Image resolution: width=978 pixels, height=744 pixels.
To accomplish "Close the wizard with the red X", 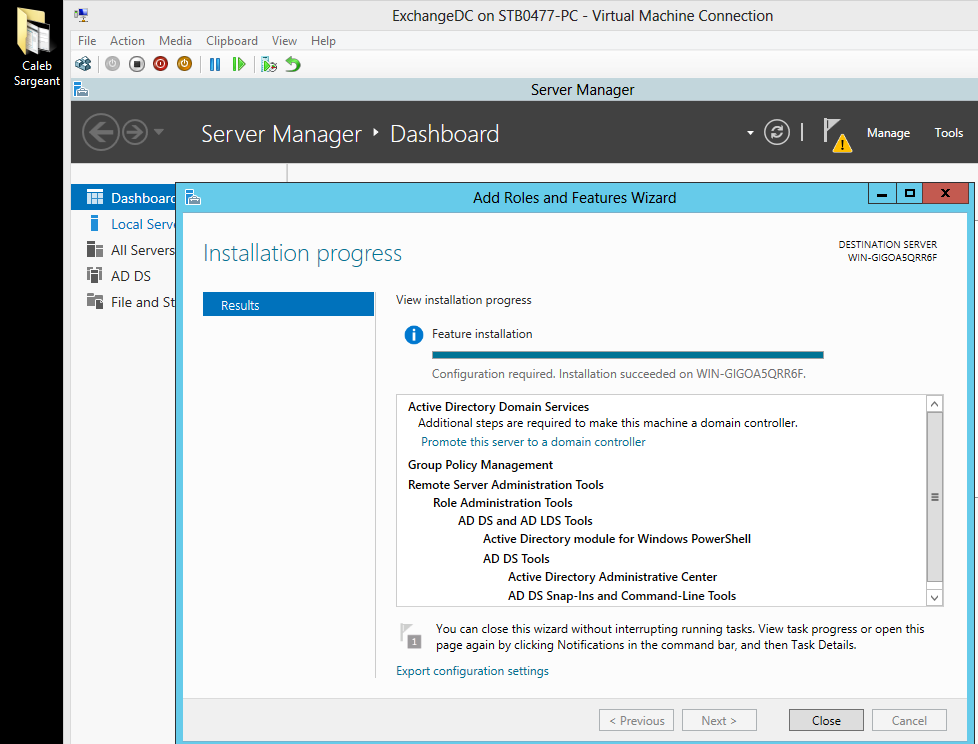I will [x=946, y=194].
